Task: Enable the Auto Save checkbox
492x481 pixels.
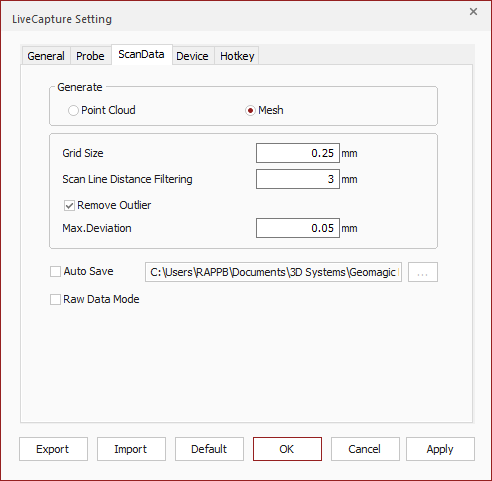Action: coord(55,271)
